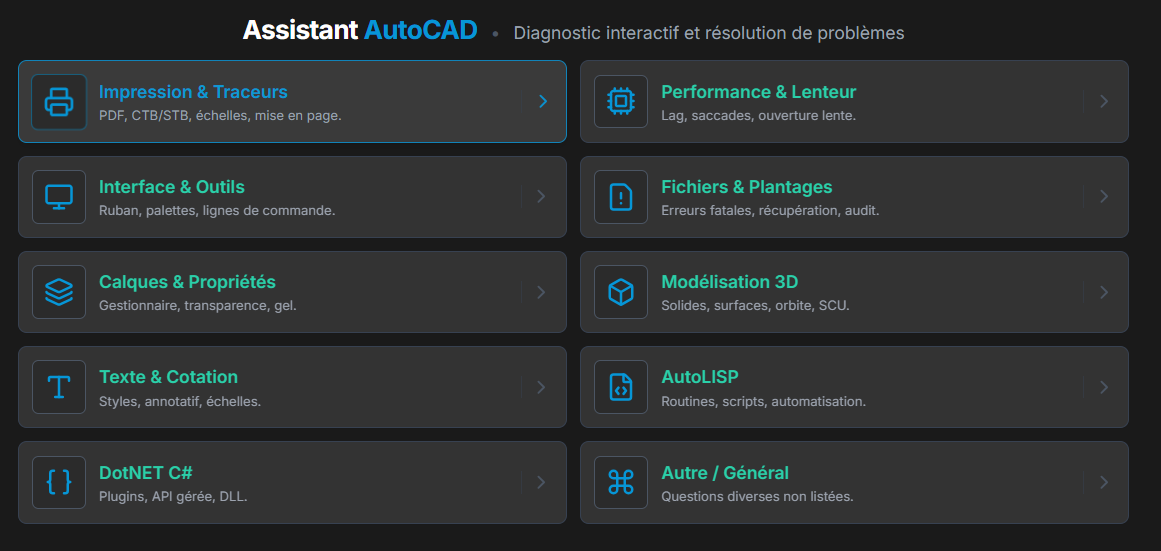Click the monitor icon for Interface & Outils

coord(59,197)
